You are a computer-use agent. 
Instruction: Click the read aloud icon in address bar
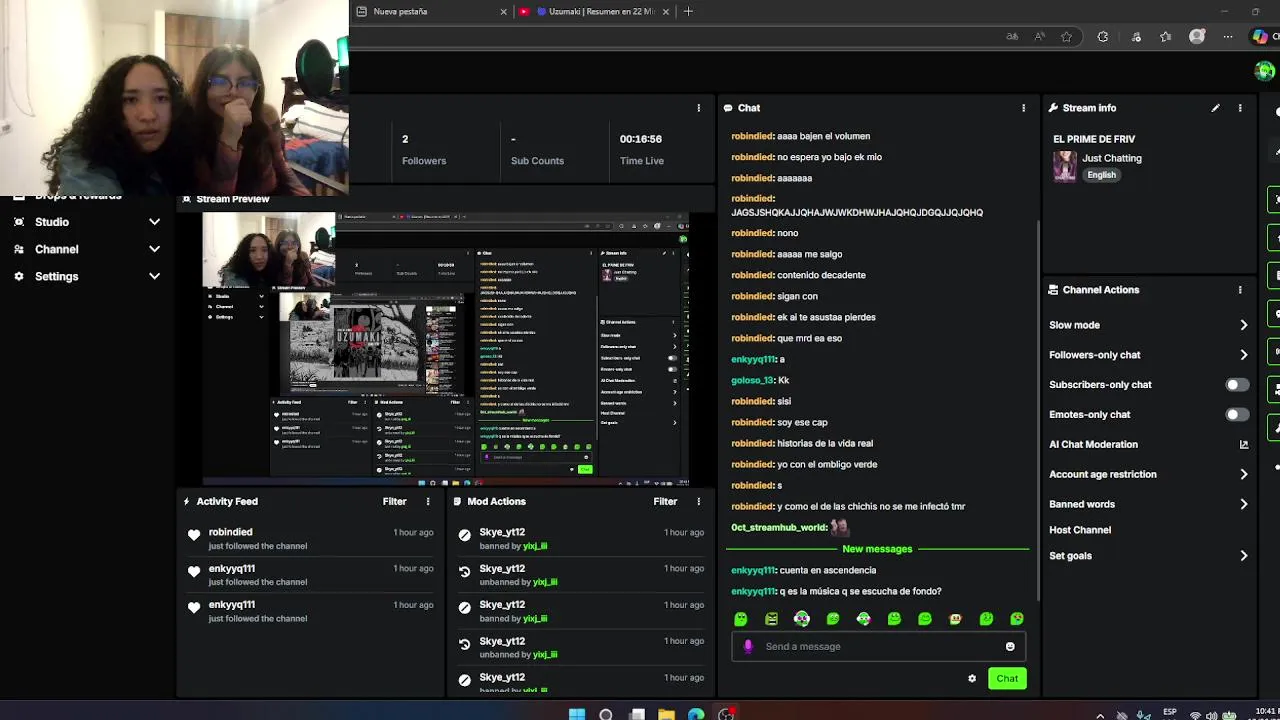(x=1040, y=37)
